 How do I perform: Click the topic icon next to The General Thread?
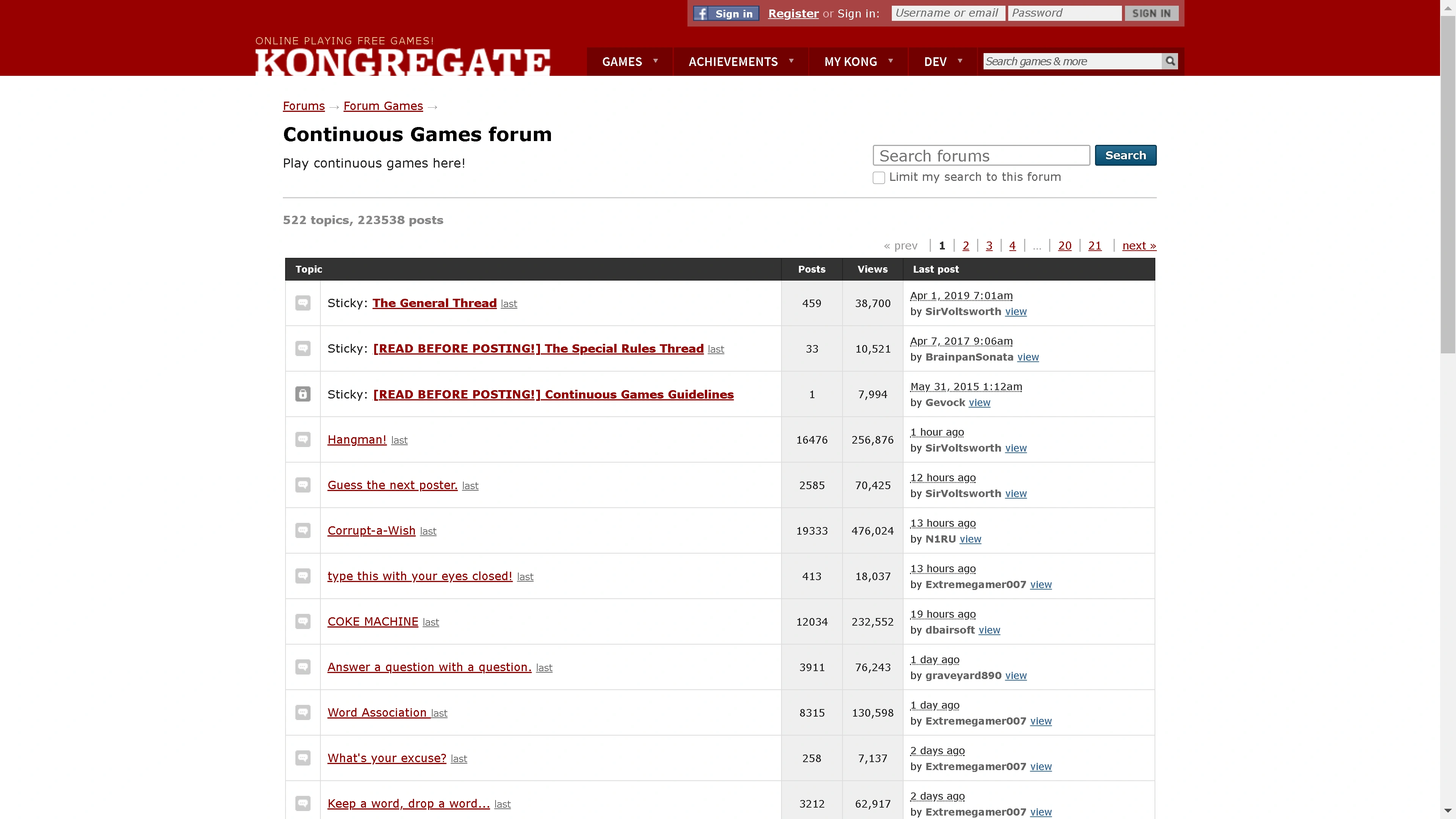303,303
